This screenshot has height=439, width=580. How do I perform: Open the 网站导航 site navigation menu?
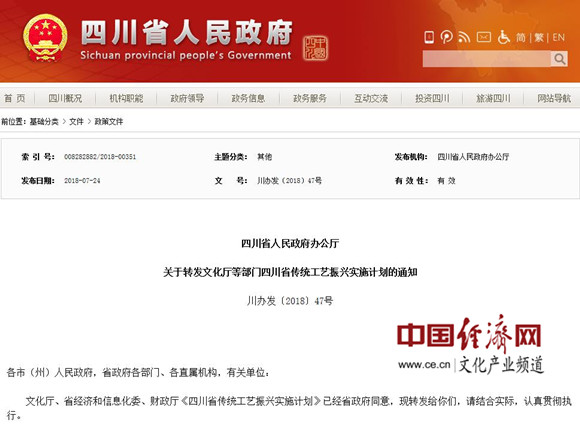pos(554,98)
